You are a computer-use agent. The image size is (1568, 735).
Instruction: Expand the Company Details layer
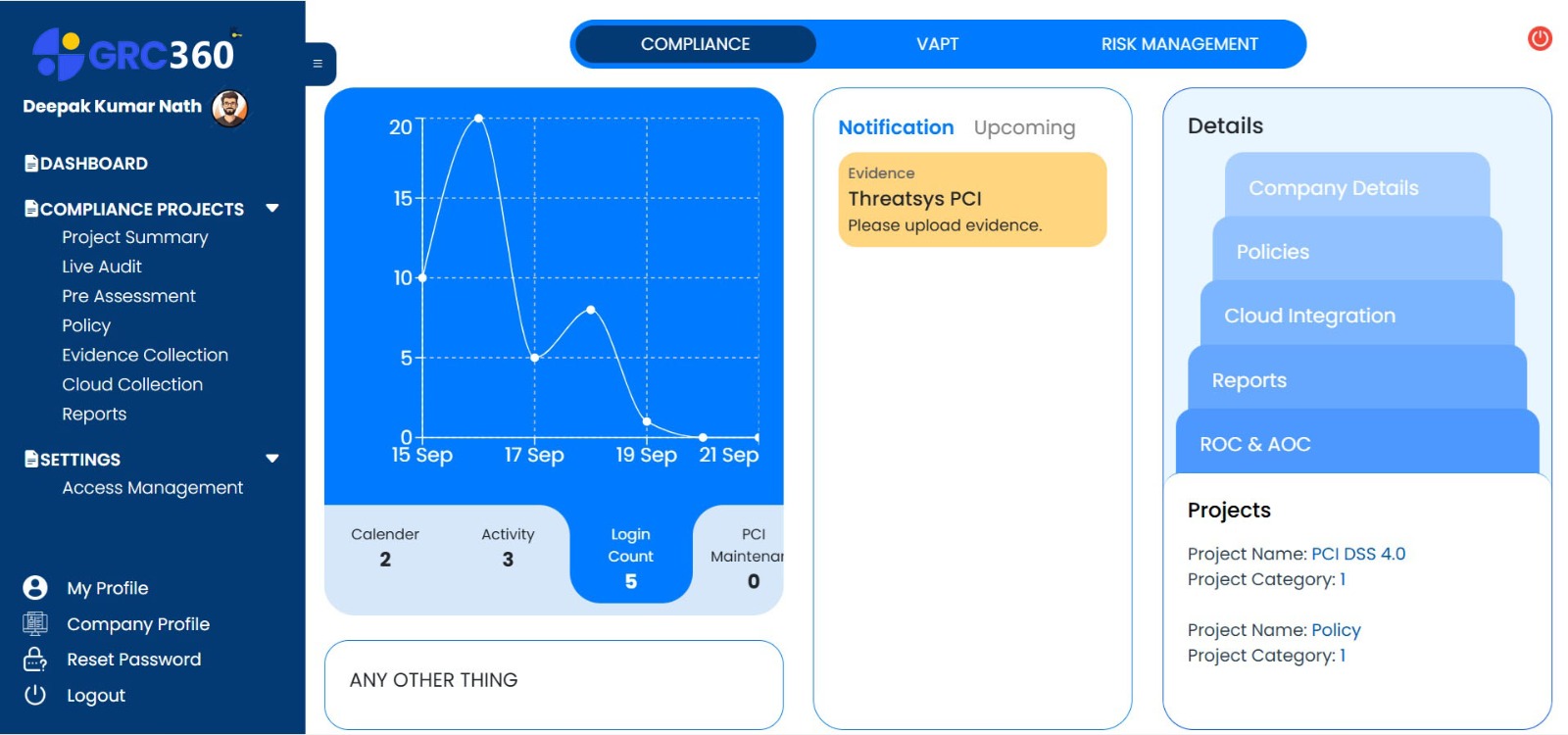1357,186
